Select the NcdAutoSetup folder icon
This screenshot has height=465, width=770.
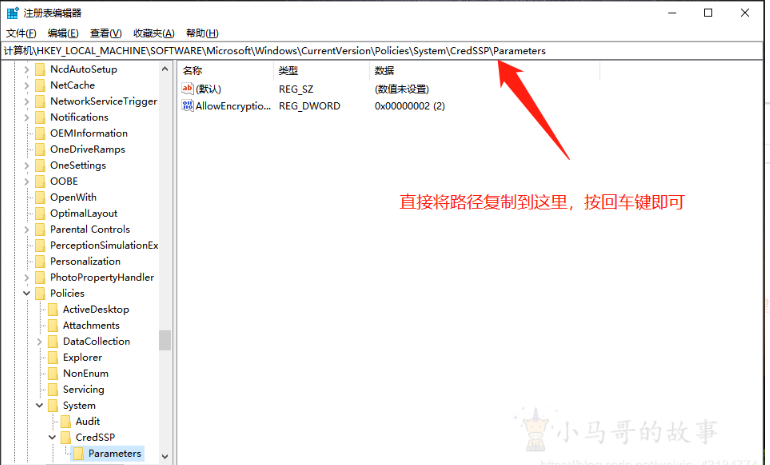coord(40,70)
